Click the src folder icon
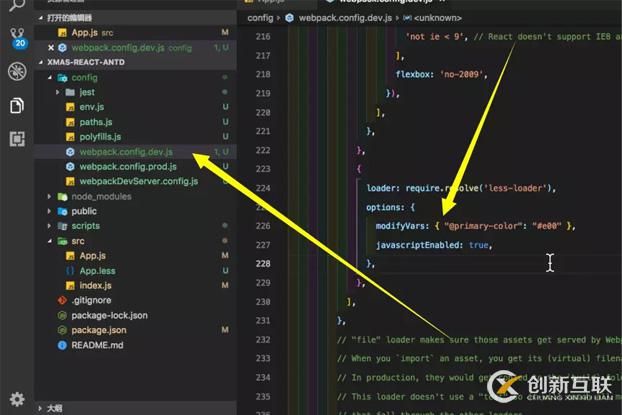This screenshot has height=415, width=622. point(62,241)
